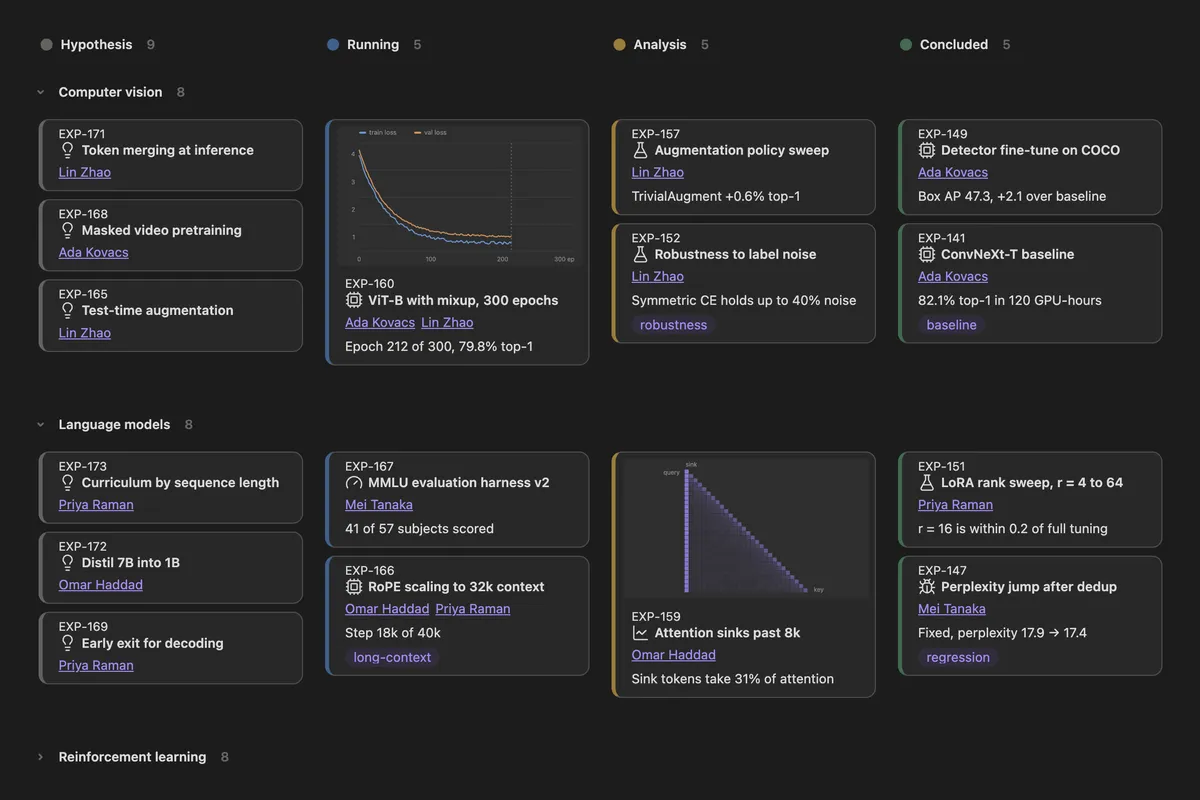Click 'Sink tokens take 31% of attention'
This screenshot has height=800, width=1200.
pyautogui.click(x=733, y=679)
